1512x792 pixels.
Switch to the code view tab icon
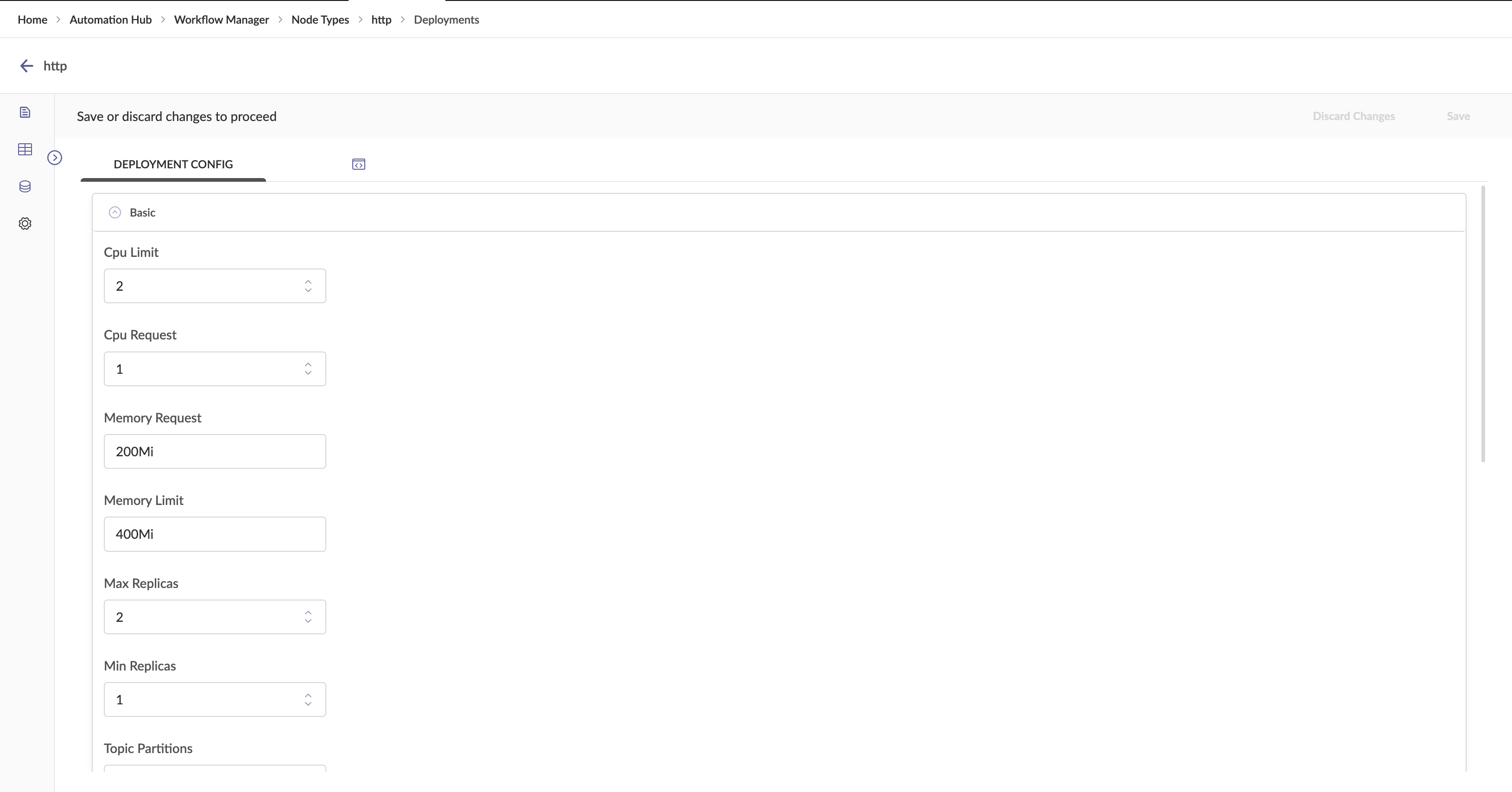[359, 165]
